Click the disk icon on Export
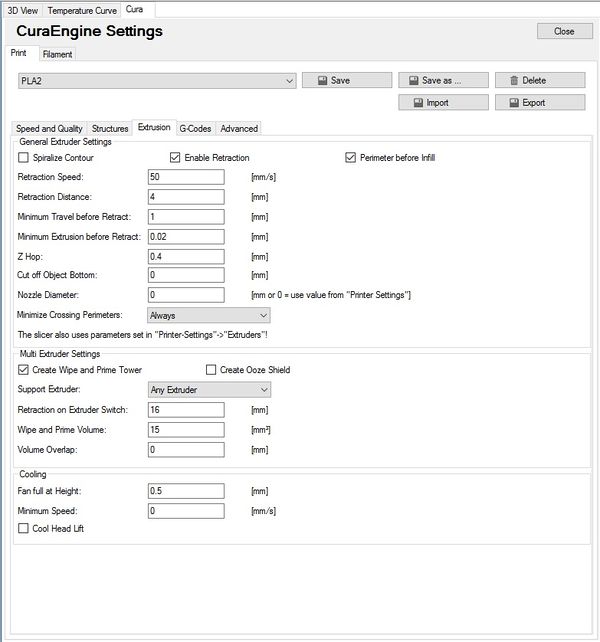This screenshot has width=600, height=642. pos(514,103)
